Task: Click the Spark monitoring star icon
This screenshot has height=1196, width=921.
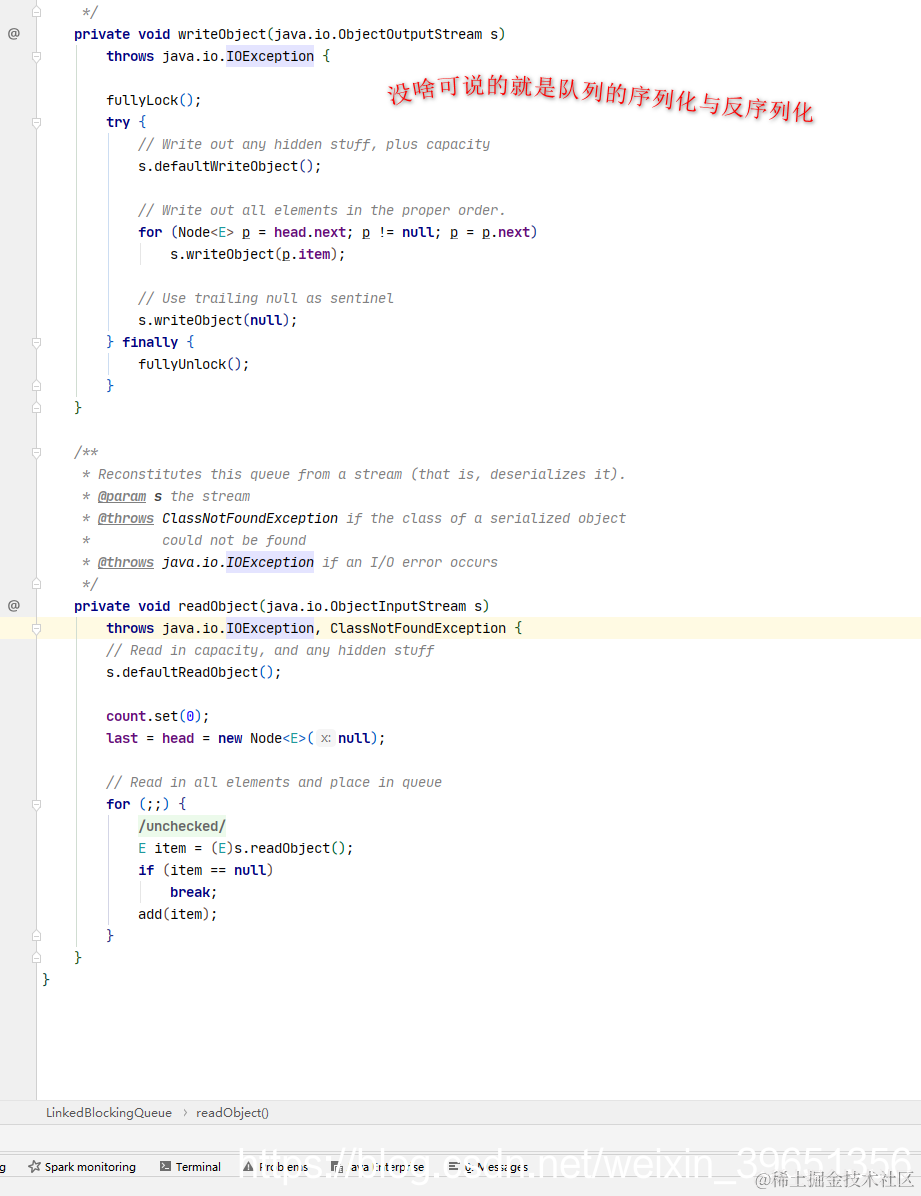Action: (x=34, y=1166)
